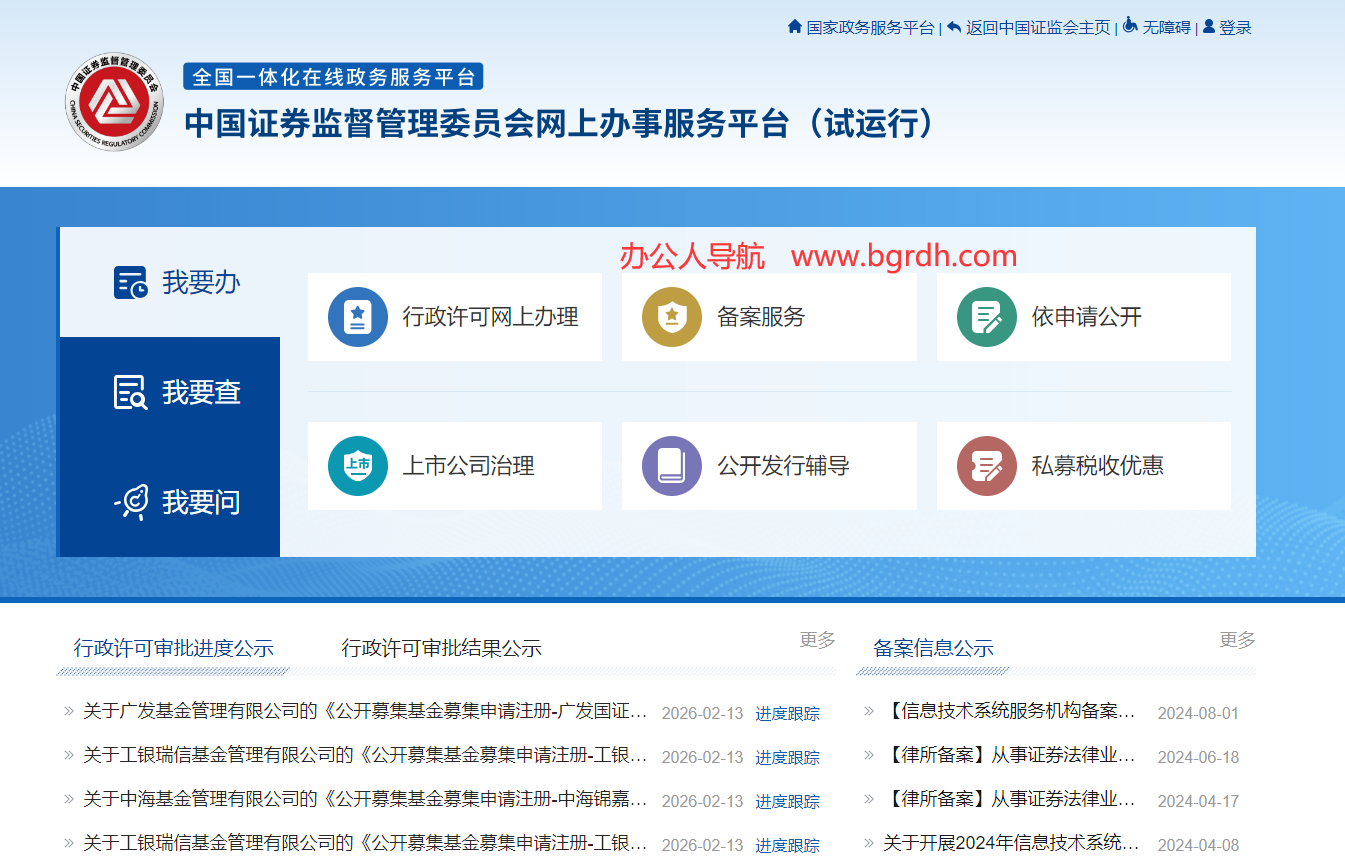
Task: Click 更多 beside 备案信息公示
Action: (1237, 640)
